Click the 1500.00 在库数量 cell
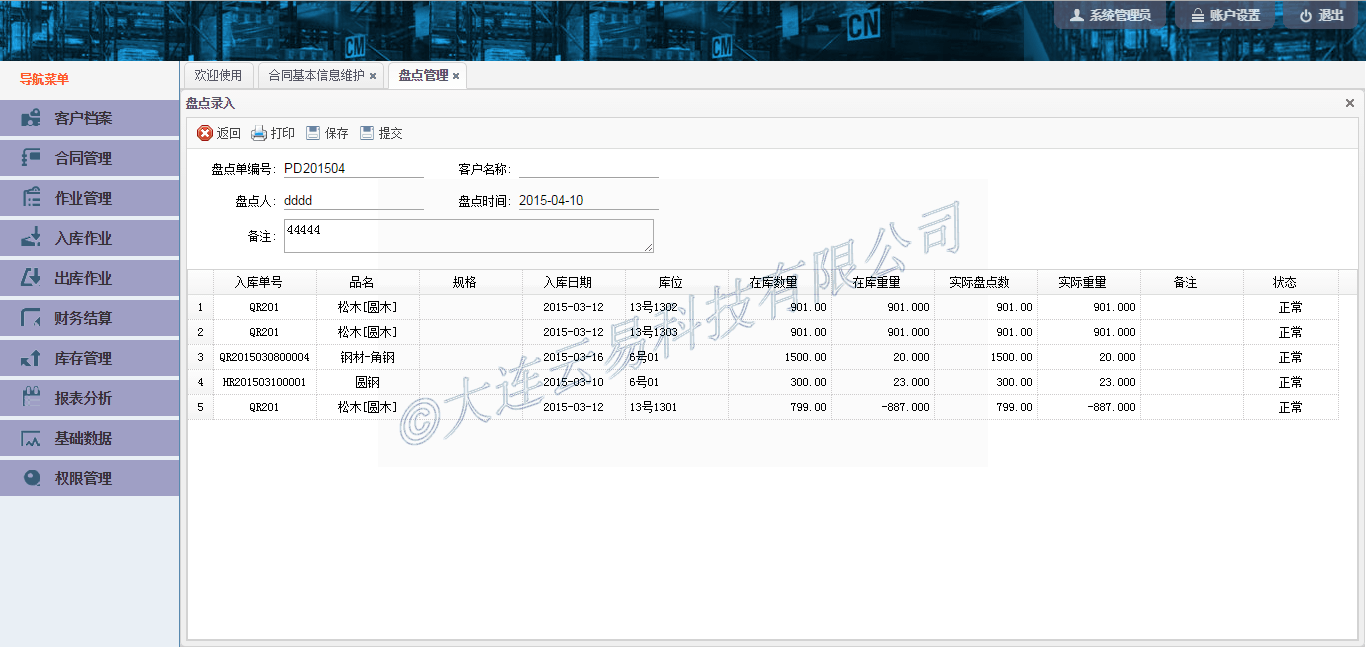The width and height of the screenshot is (1366, 647). pyautogui.click(x=779, y=357)
